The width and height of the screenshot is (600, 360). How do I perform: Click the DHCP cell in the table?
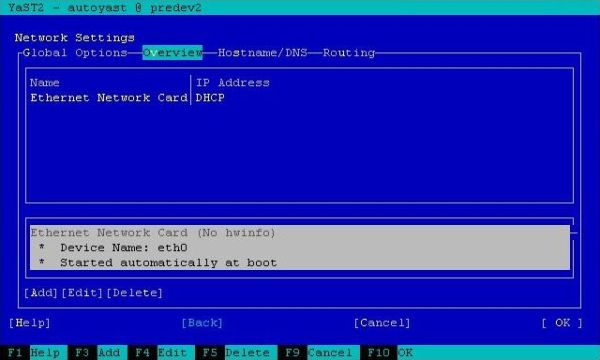[x=210, y=98]
